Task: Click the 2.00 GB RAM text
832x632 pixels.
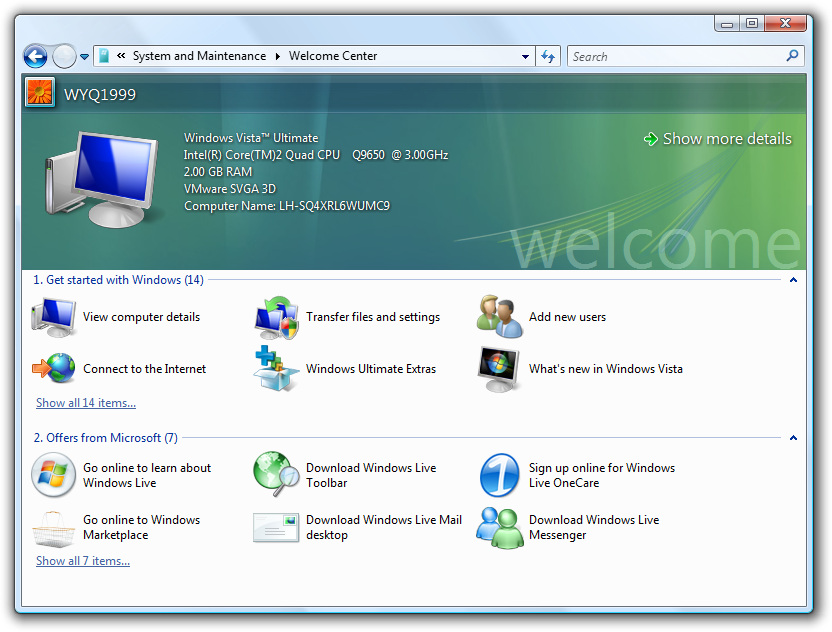Action: pyautogui.click(x=218, y=172)
